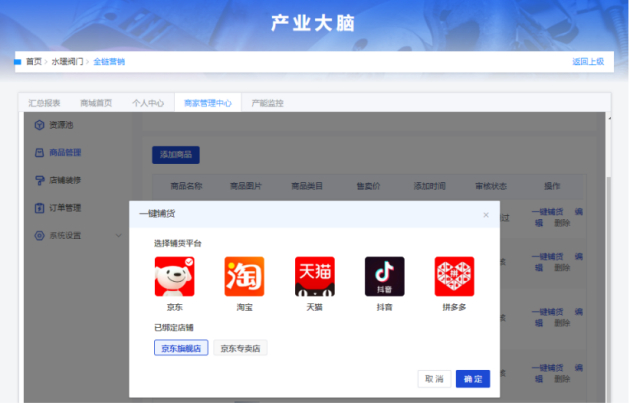Click 一键铺货 in the fourth table row
The height and width of the screenshot is (409, 630).
[x=548, y=368]
